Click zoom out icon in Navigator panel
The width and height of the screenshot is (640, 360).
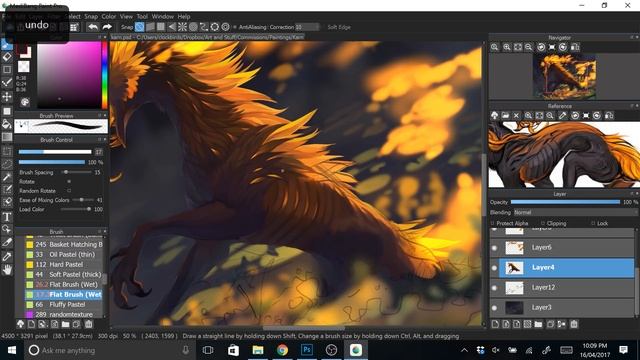(x=529, y=47)
